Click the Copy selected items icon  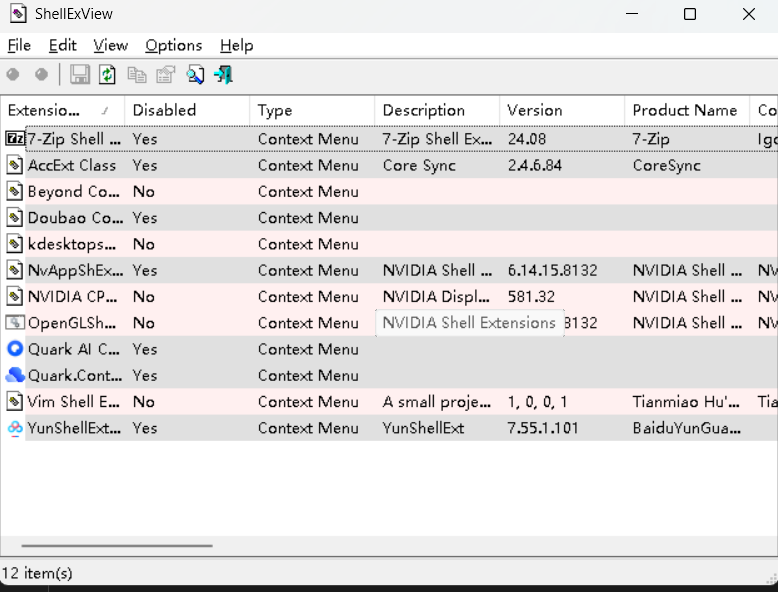tap(136, 75)
